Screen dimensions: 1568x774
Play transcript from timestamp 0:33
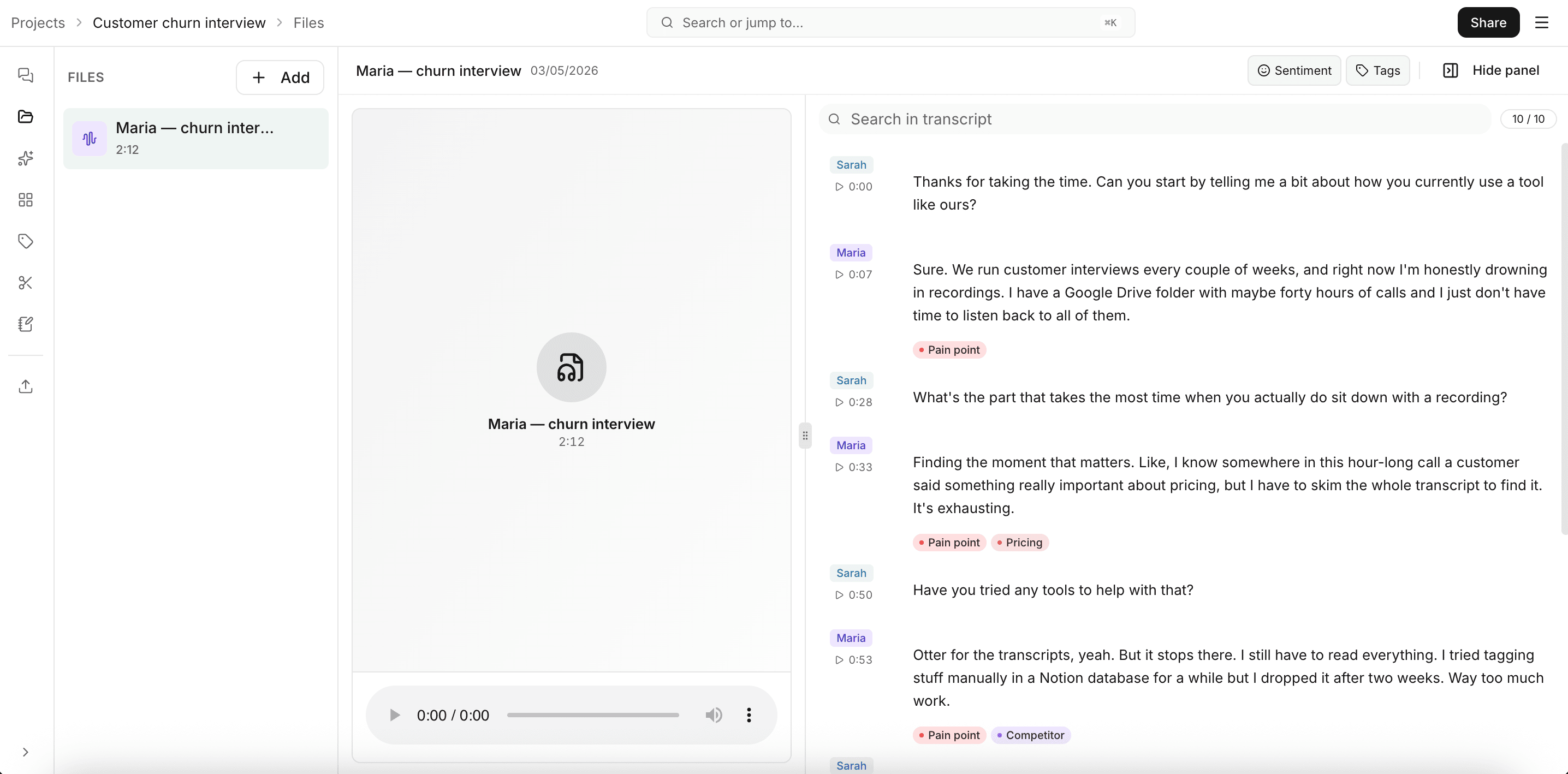853,467
